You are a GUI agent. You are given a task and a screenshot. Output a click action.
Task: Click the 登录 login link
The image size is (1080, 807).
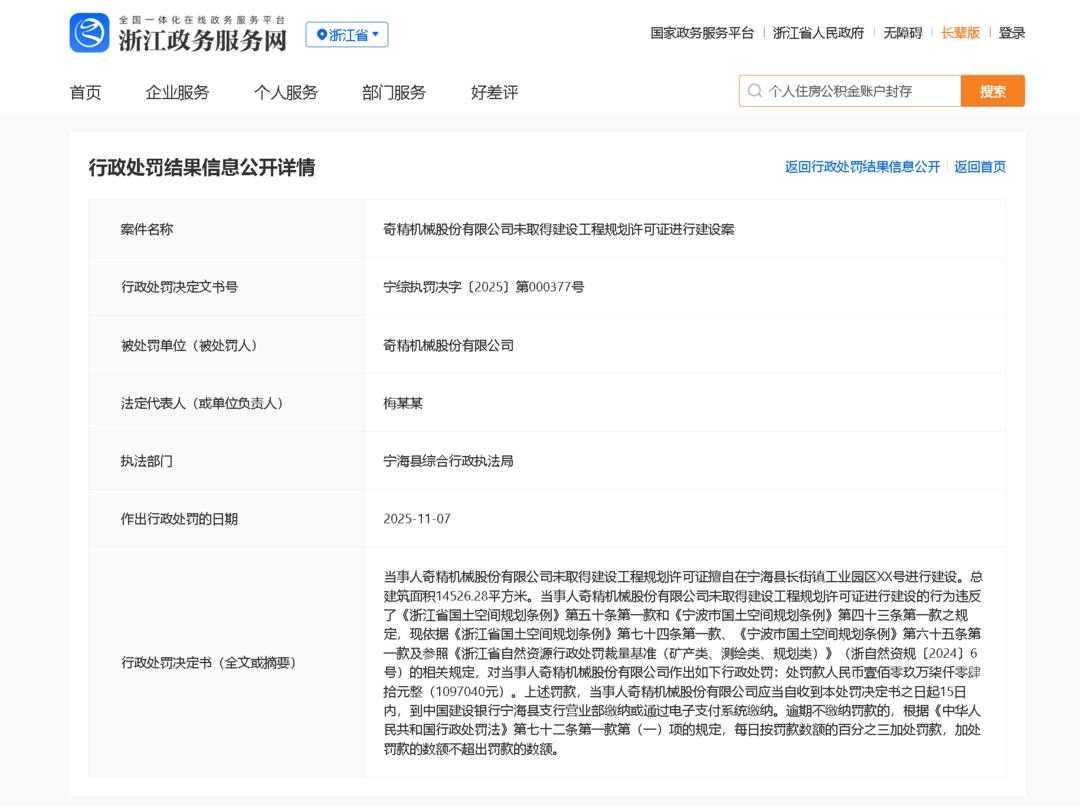1012,33
